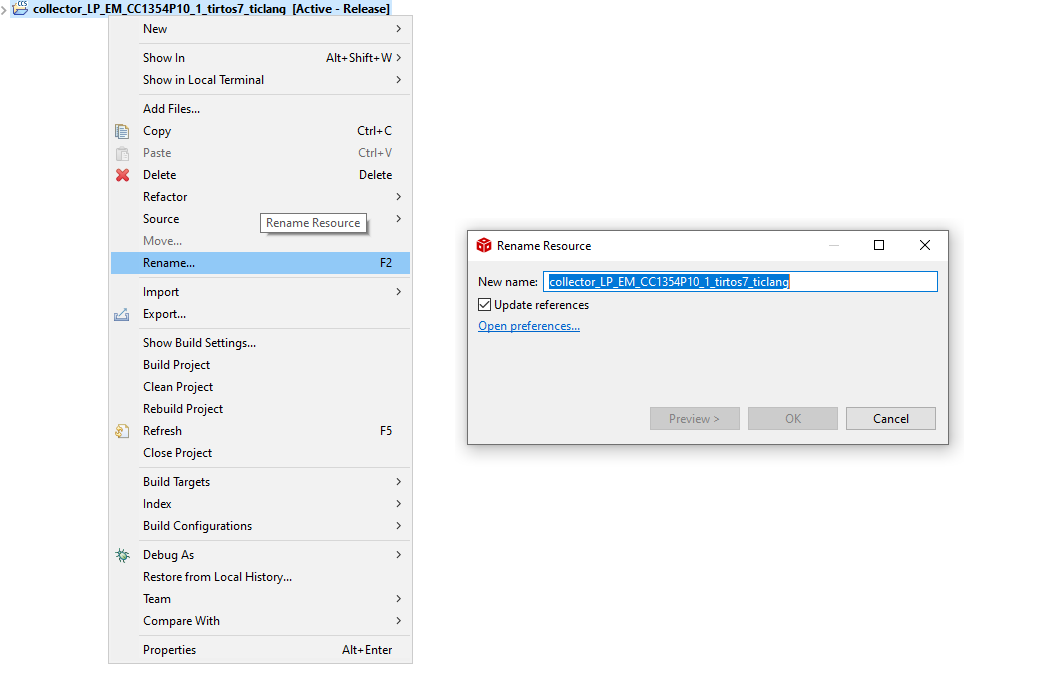Expand the project tree node arrow
This screenshot has width=1047, height=676.
pos(5,9)
